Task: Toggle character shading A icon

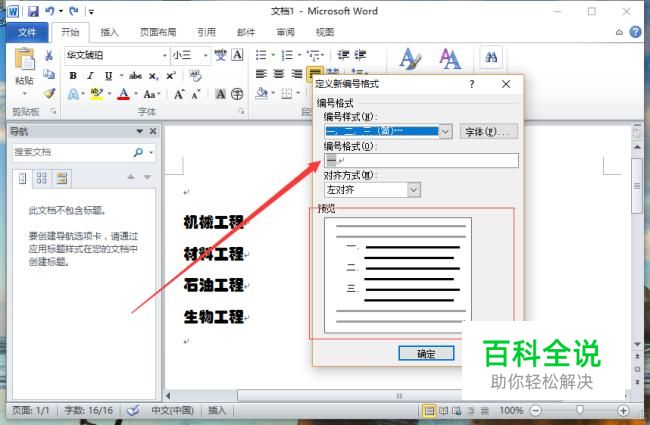Action: click(x=220, y=94)
